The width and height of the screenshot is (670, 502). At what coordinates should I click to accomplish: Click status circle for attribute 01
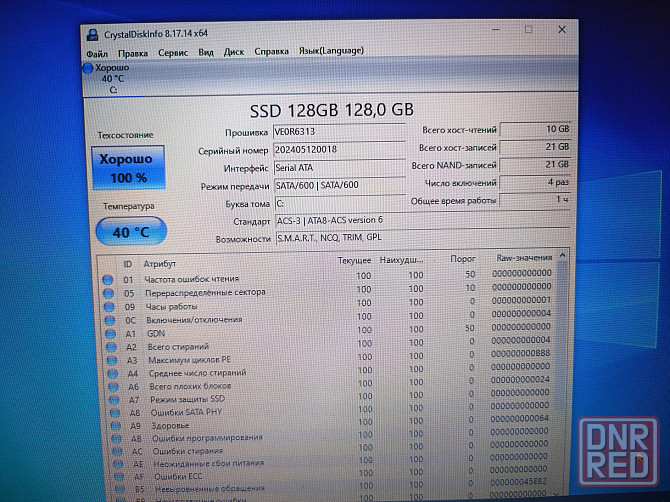108,280
